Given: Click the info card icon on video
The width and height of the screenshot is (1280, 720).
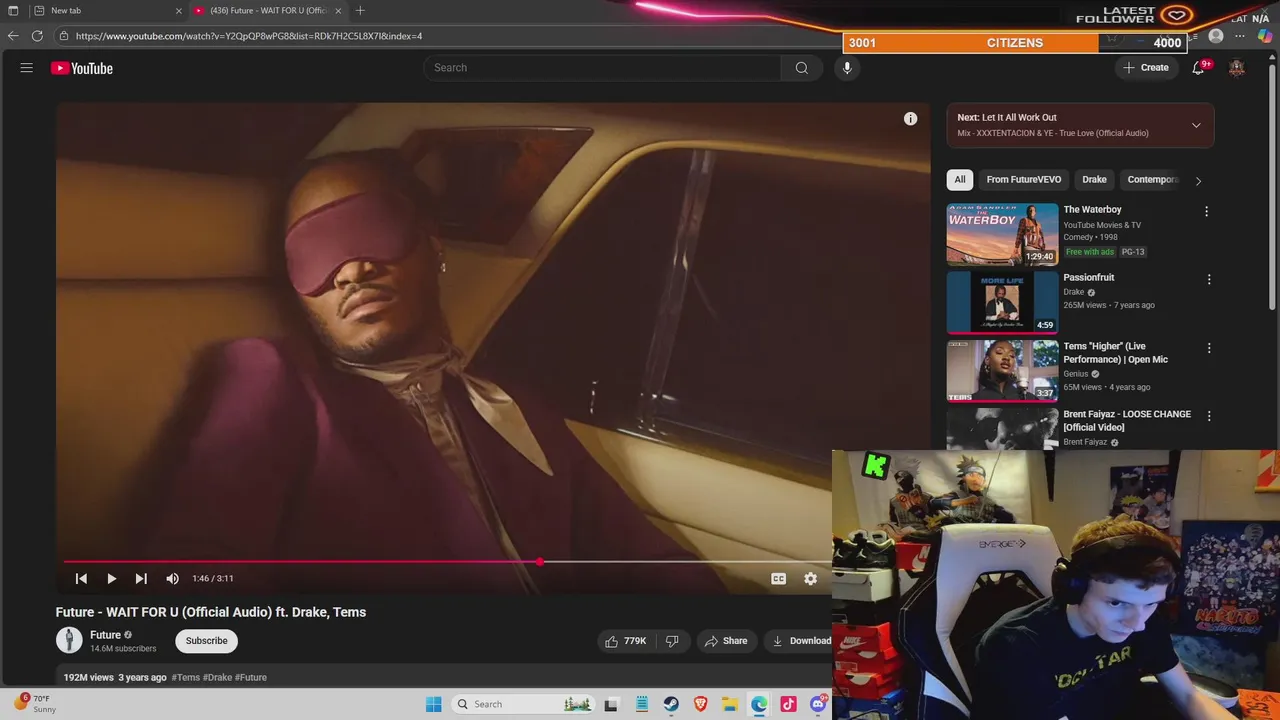Looking at the screenshot, I should pos(910,119).
